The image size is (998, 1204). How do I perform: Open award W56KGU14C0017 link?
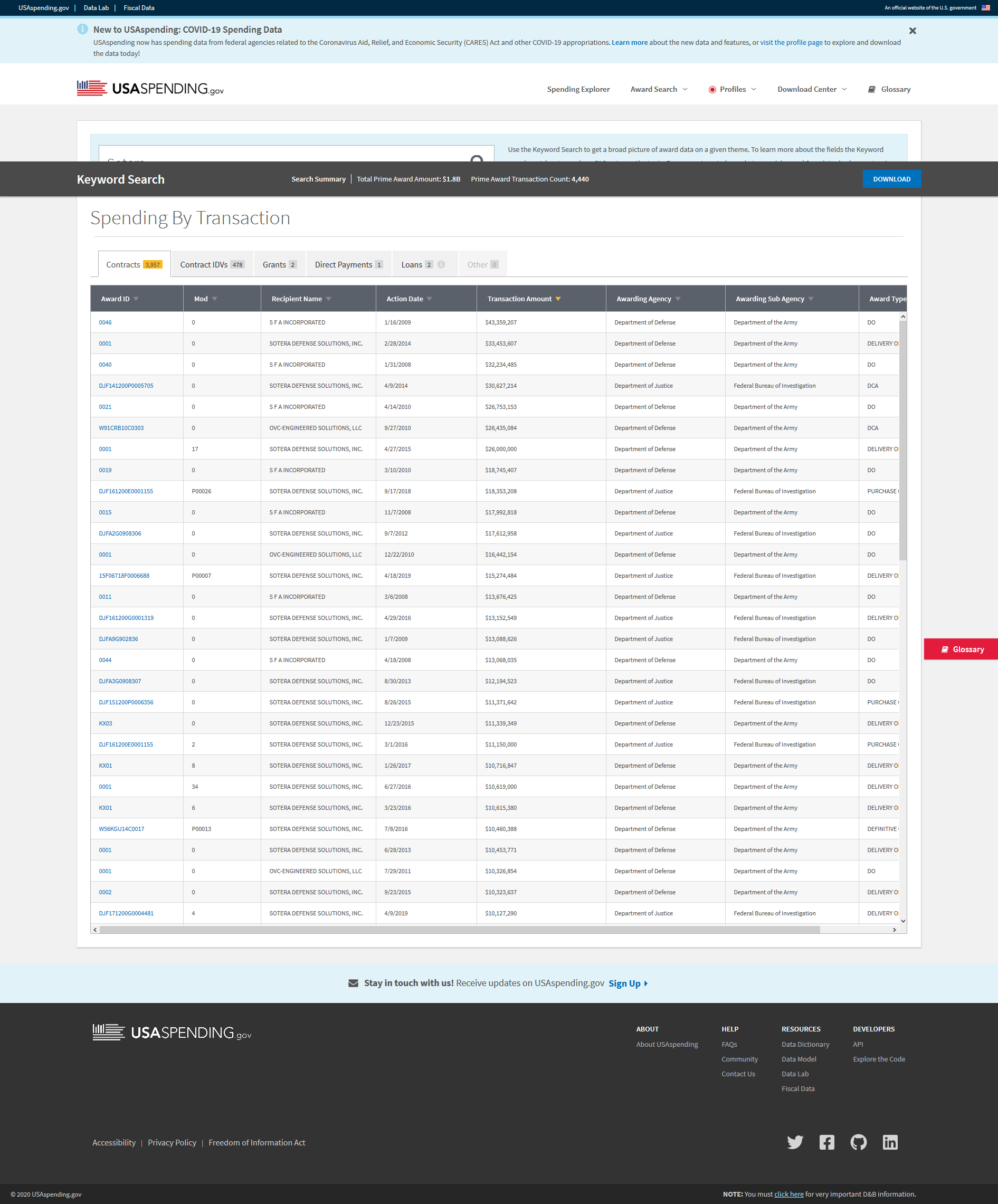pyautogui.click(x=121, y=829)
